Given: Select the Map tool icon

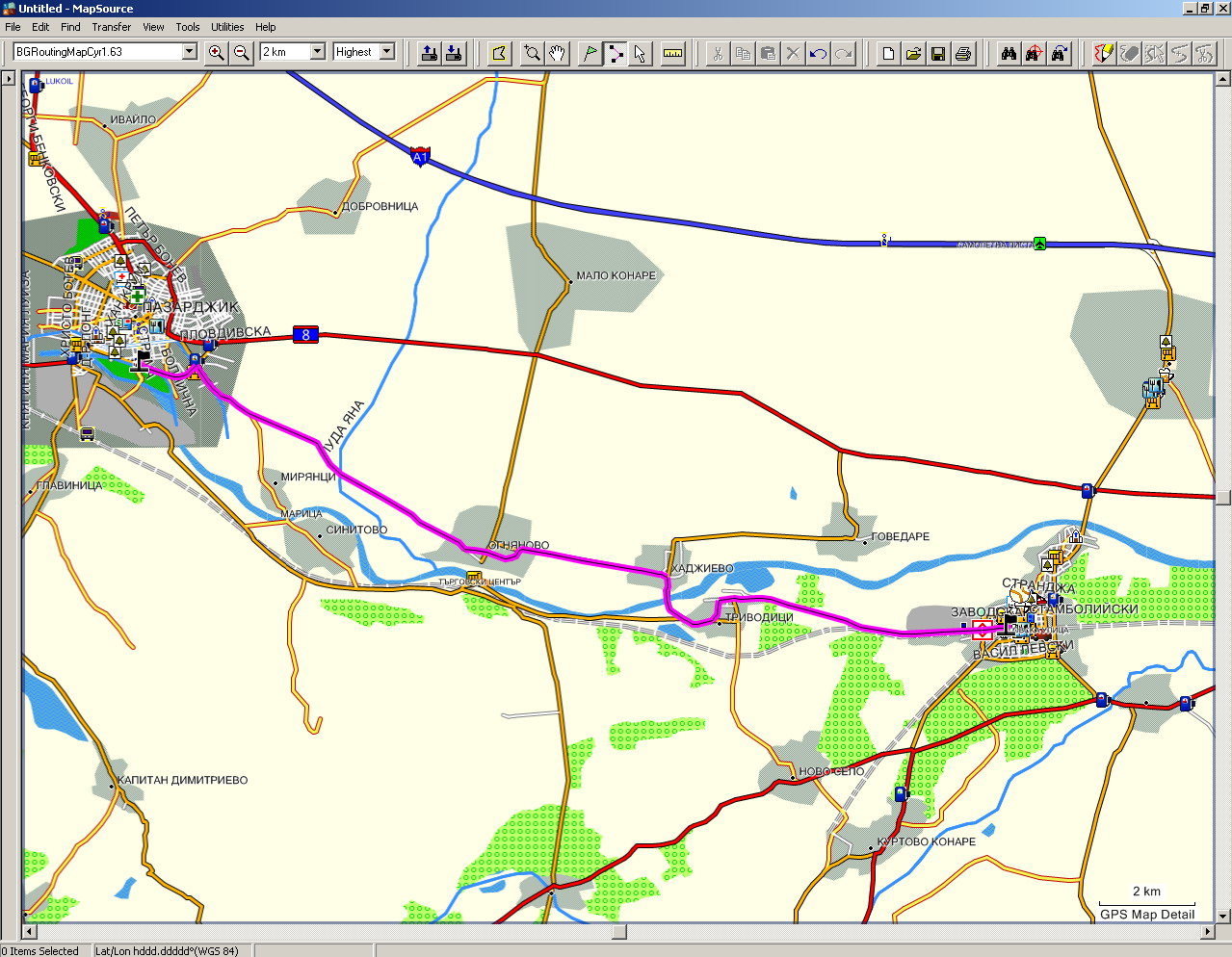Looking at the screenshot, I should [499, 53].
